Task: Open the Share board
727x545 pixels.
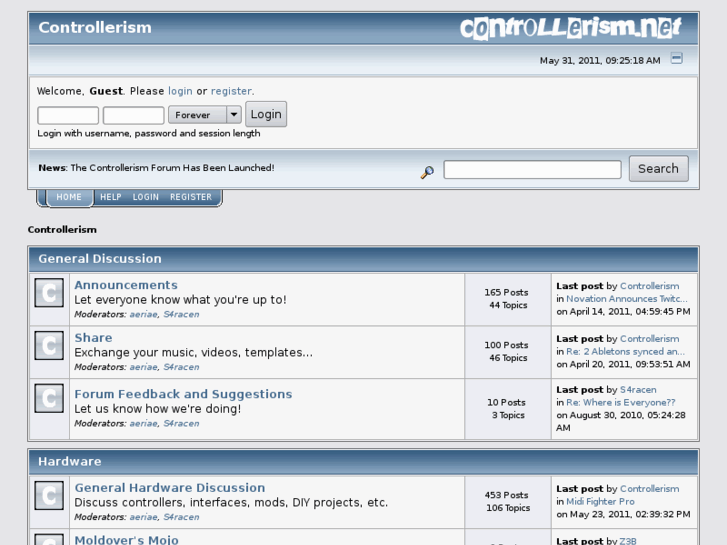Action: click(93, 338)
